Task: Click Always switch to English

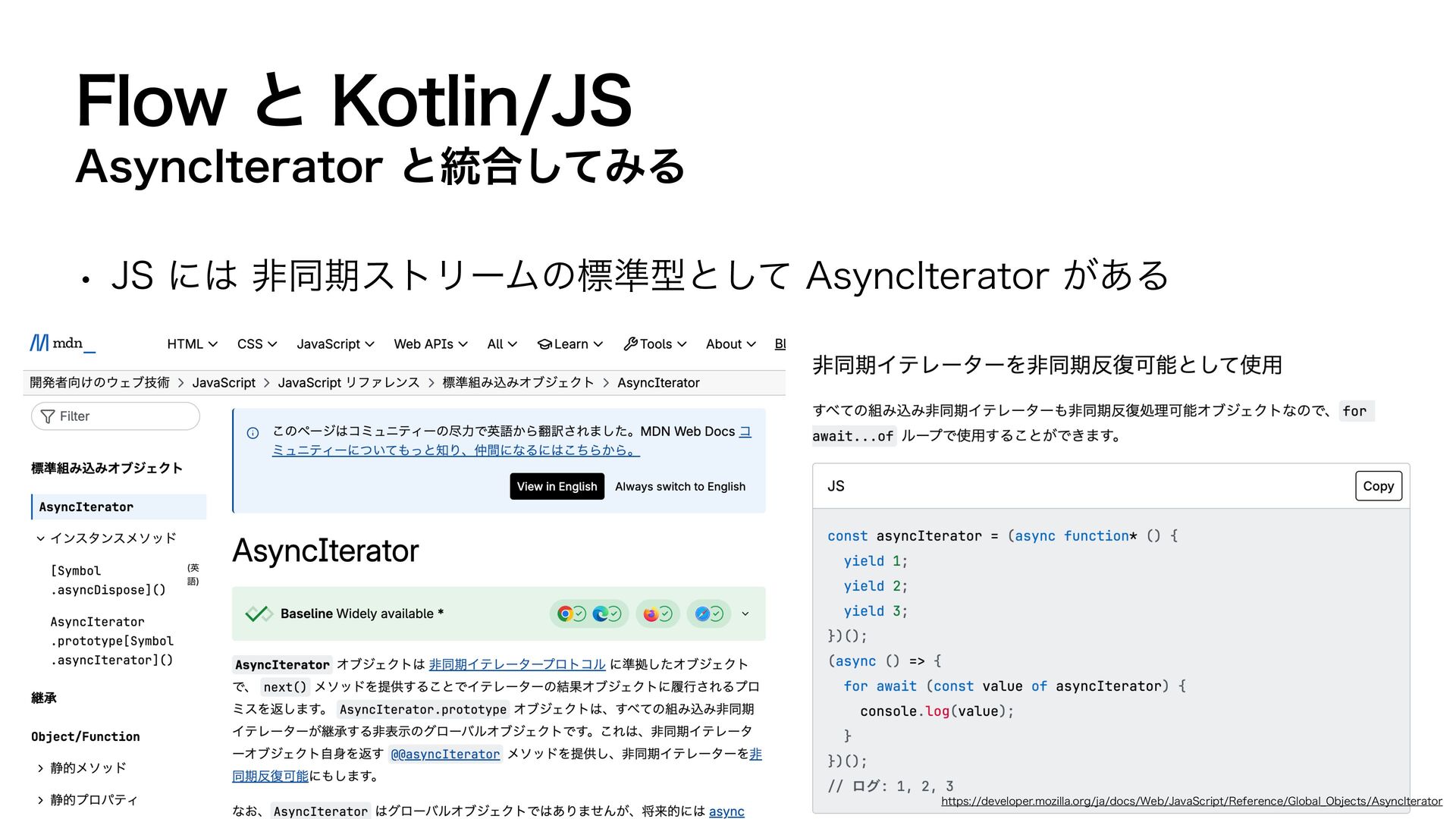Action: 680,487
